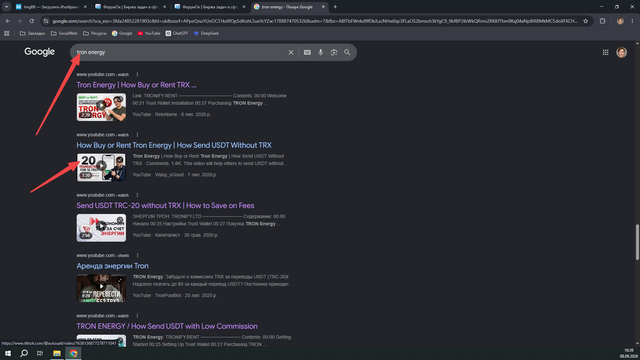
Task: Close the ImgBB tab
Action: point(85,7)
